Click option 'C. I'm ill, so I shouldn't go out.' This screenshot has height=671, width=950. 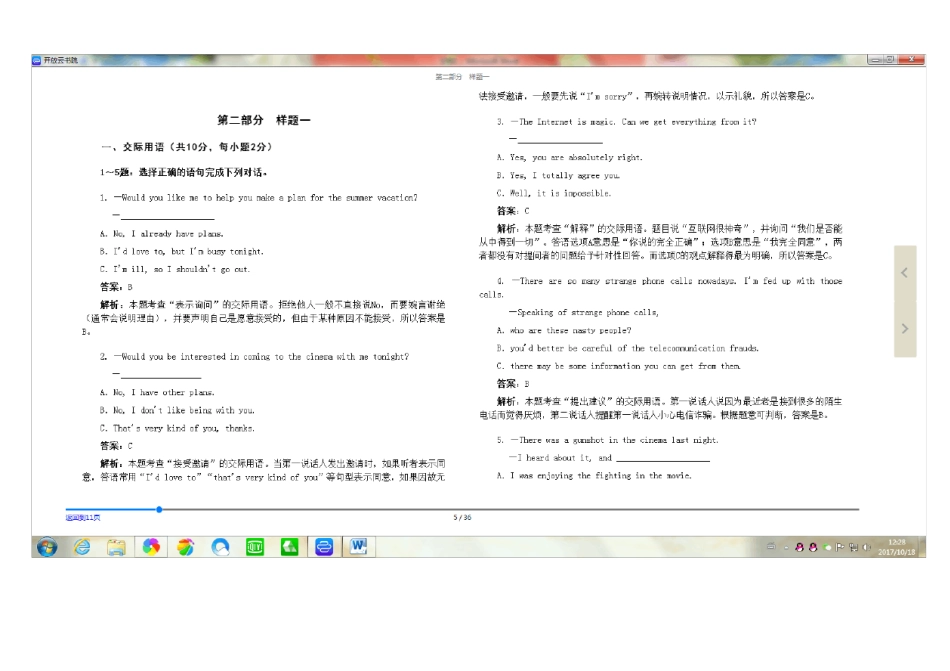tap(174, 269)
